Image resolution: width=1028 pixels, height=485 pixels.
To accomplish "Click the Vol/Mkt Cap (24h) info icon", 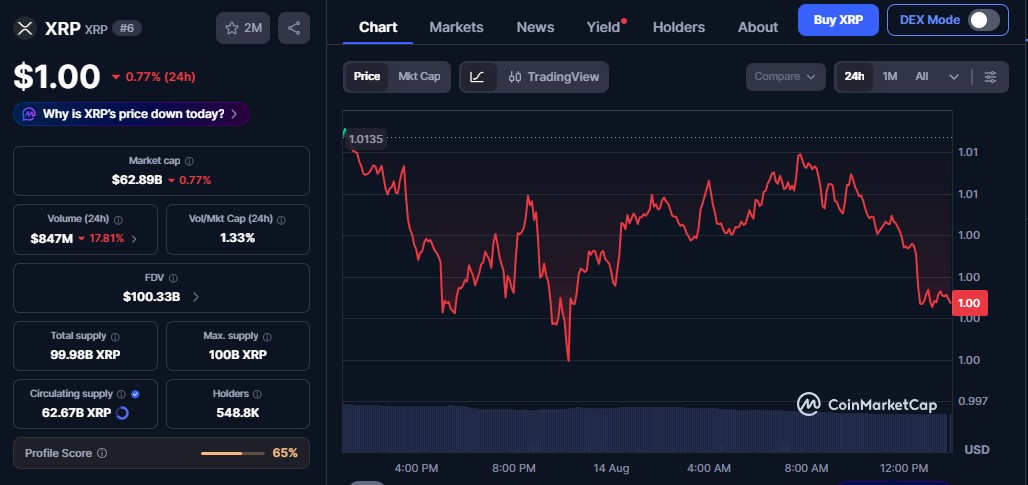I will point(281,220).
